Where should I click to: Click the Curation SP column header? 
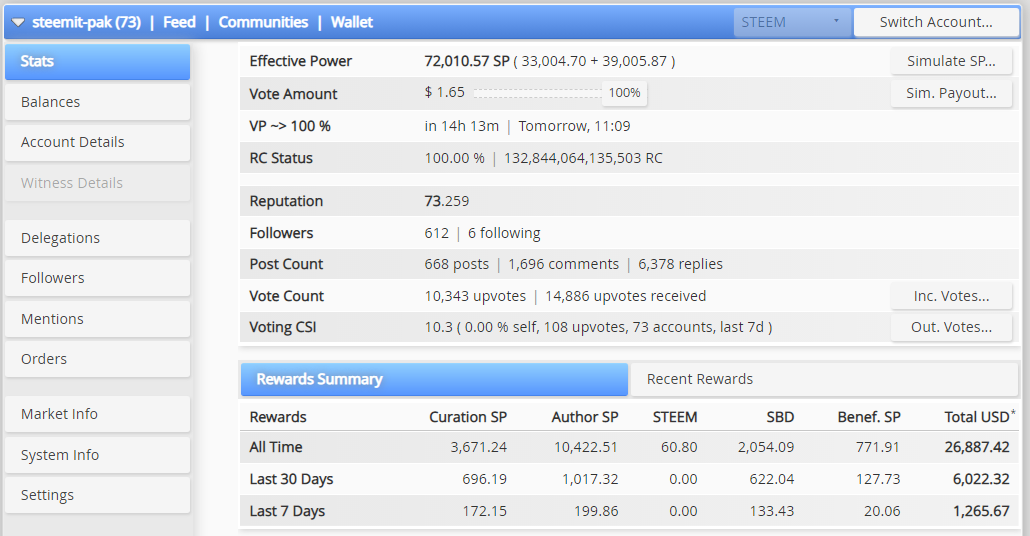468,417
